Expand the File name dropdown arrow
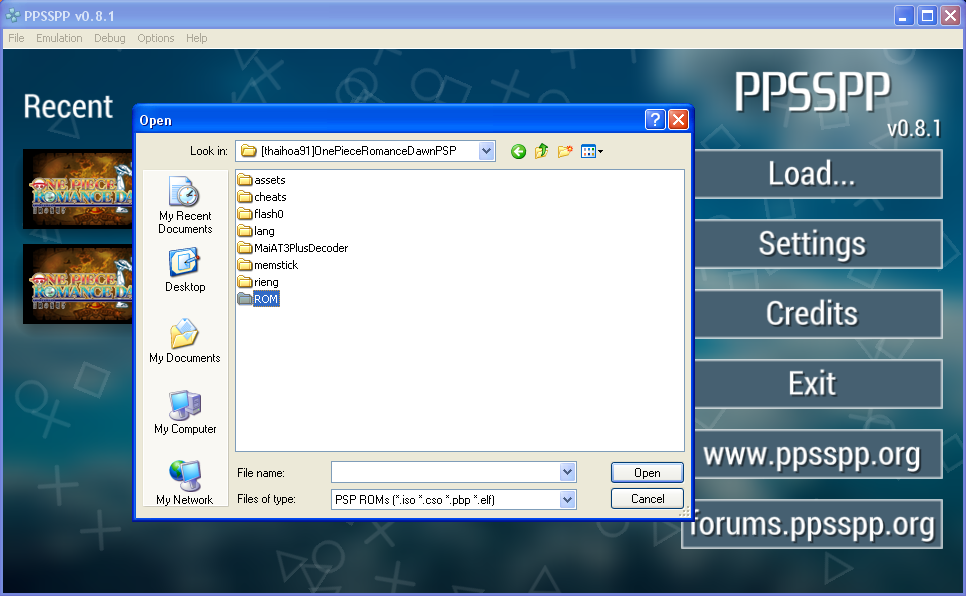This screenshot has width=966, height=596. point(567,472)
